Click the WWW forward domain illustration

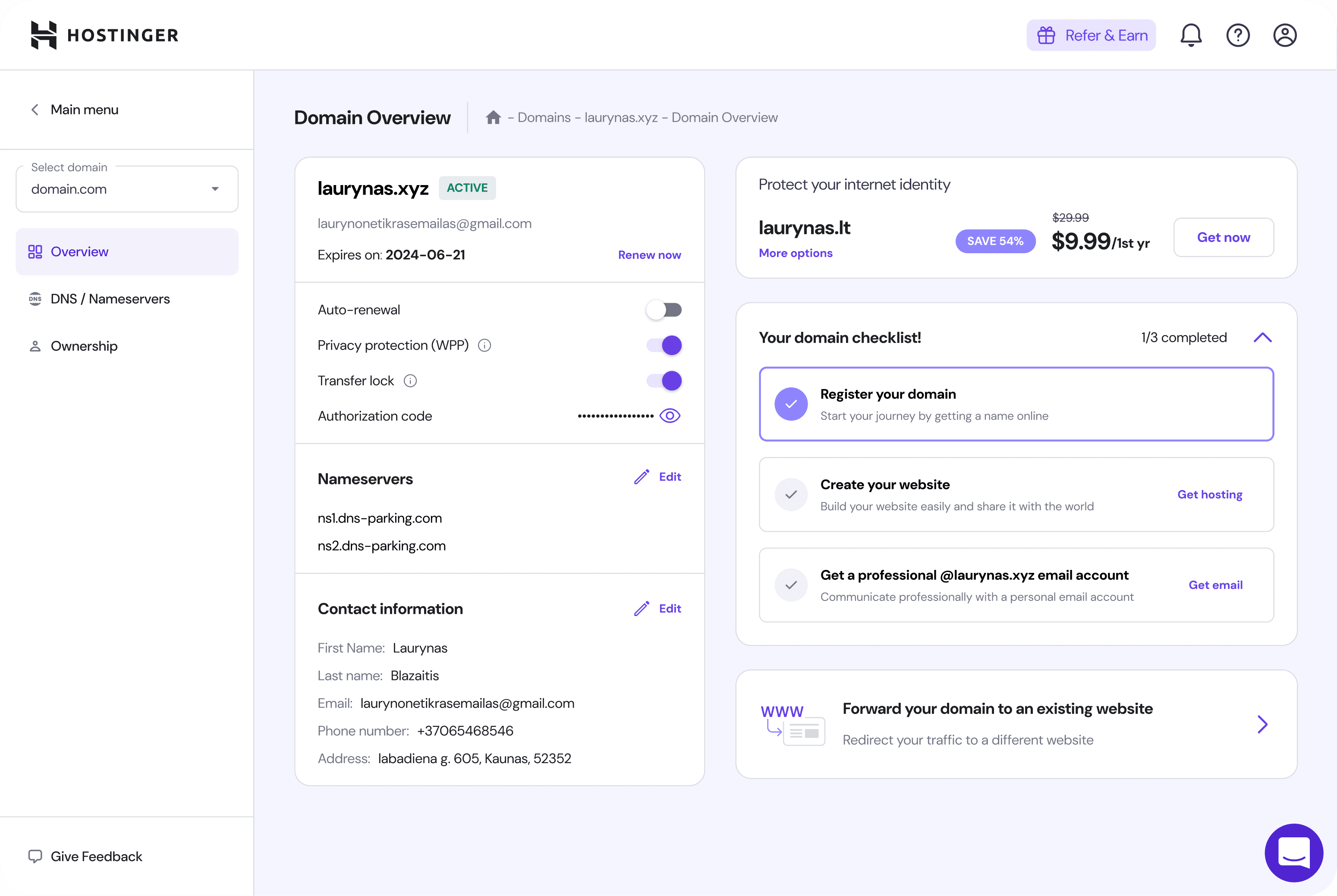click(793, 725)
